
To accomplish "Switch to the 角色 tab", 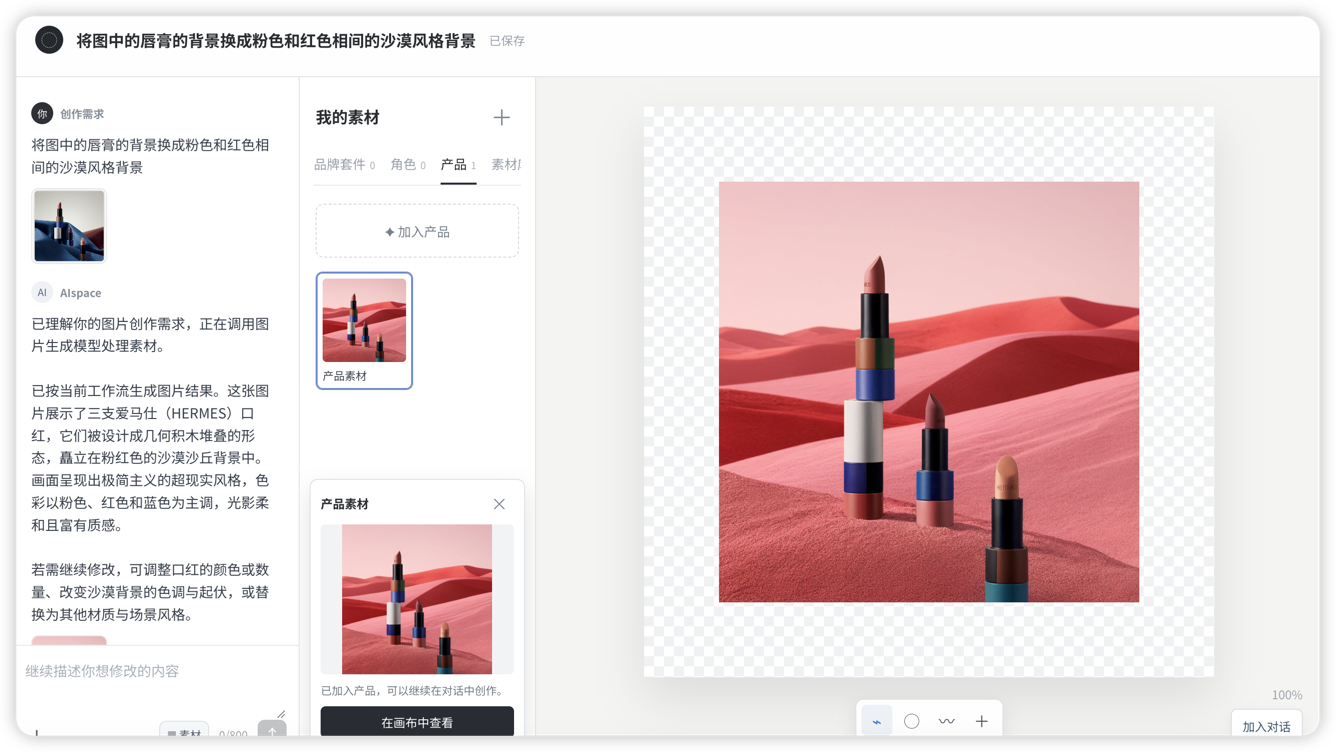I will click(x=408, y=165).
